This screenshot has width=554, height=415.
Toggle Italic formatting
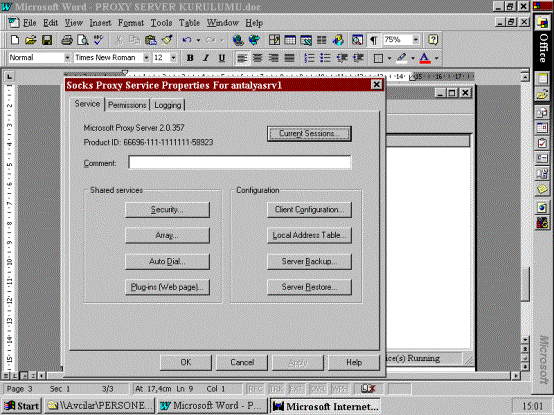206,58
